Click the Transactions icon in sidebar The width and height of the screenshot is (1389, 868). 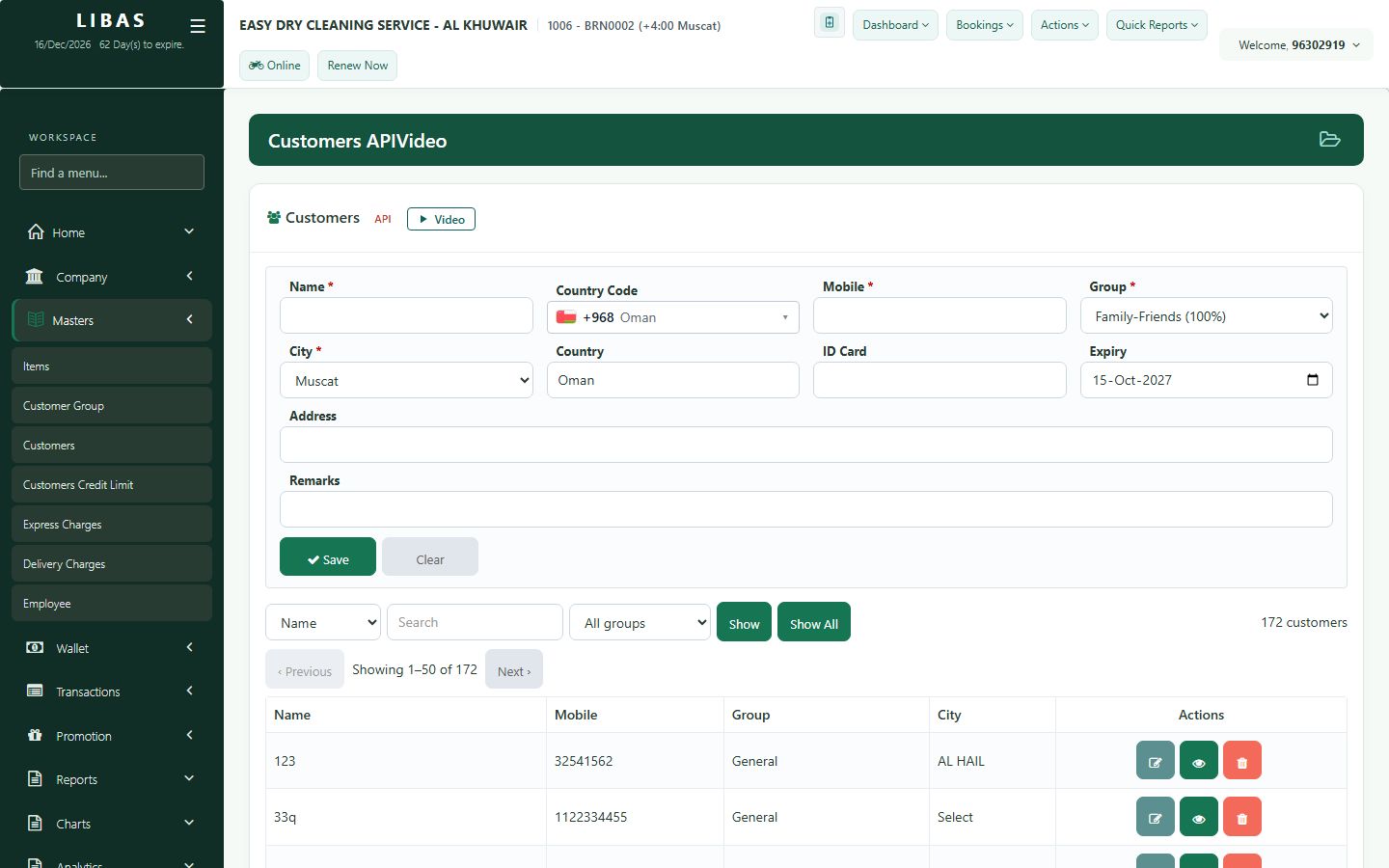click(x=35, y=692)
